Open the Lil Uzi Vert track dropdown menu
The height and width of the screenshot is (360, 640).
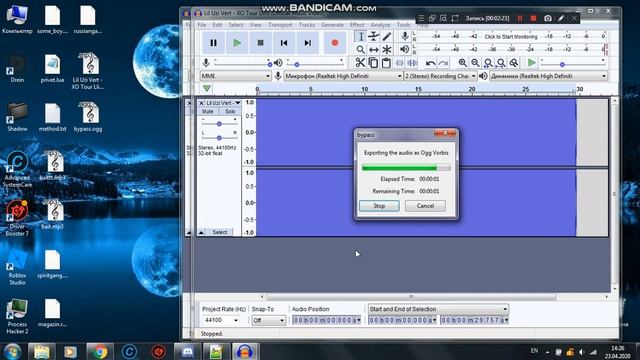(223, 103)
